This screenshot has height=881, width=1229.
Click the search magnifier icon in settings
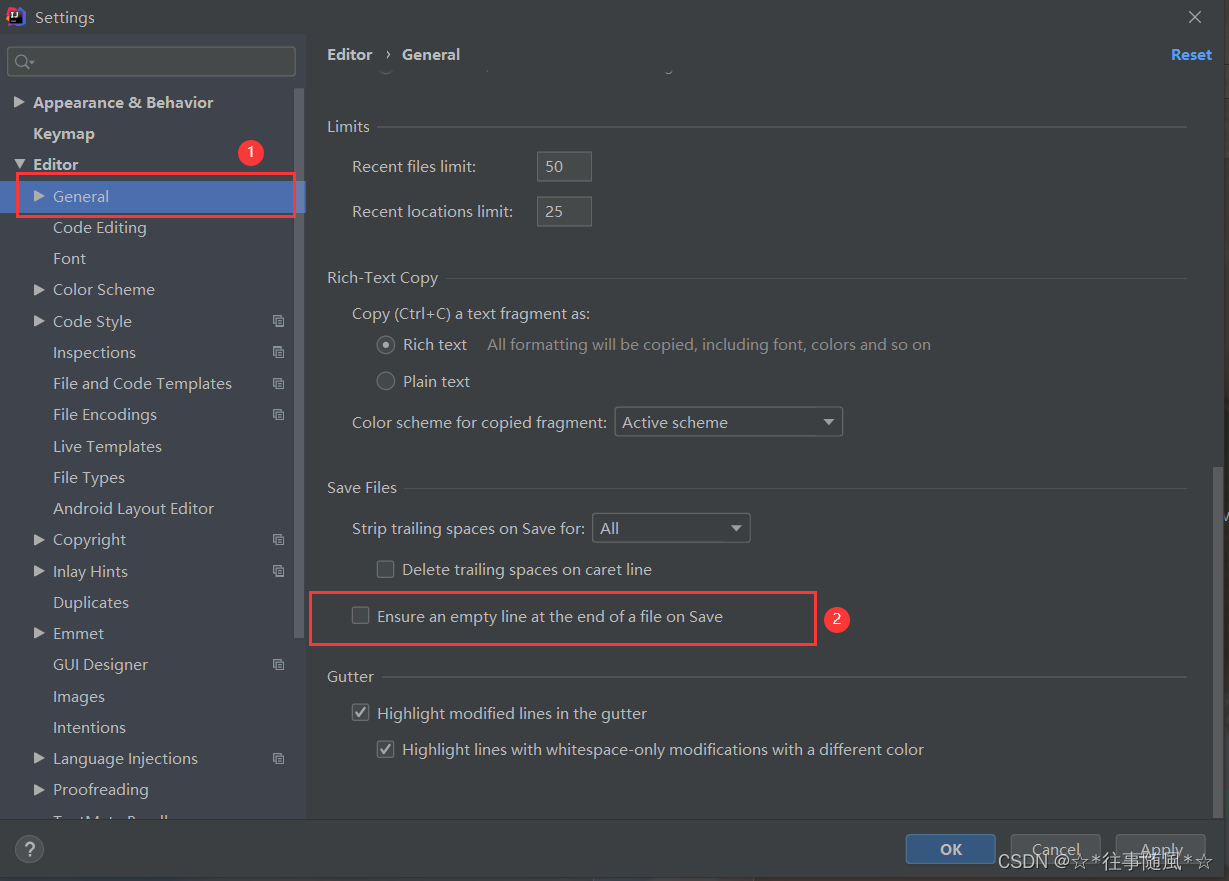tap(24, 62)
